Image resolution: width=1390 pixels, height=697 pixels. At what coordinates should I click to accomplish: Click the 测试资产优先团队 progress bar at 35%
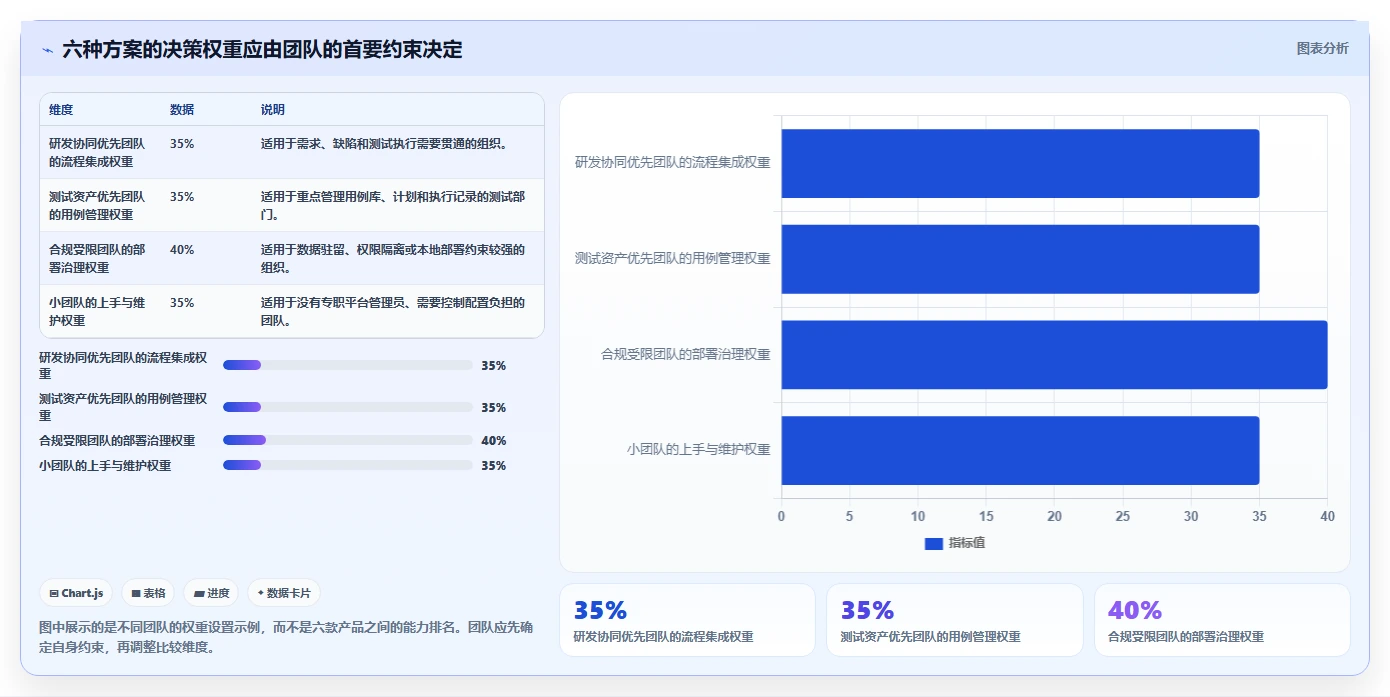pyautogui.click(x=348, y=407)
